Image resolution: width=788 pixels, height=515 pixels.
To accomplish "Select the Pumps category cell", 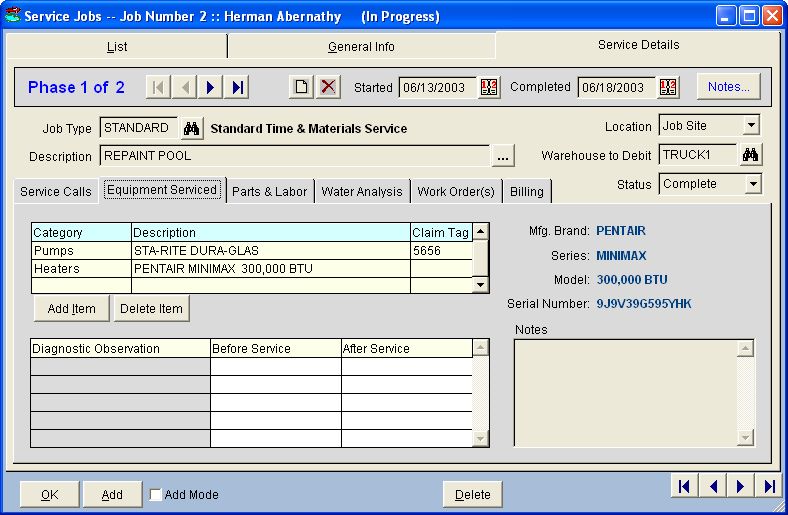I will [81, 251].
